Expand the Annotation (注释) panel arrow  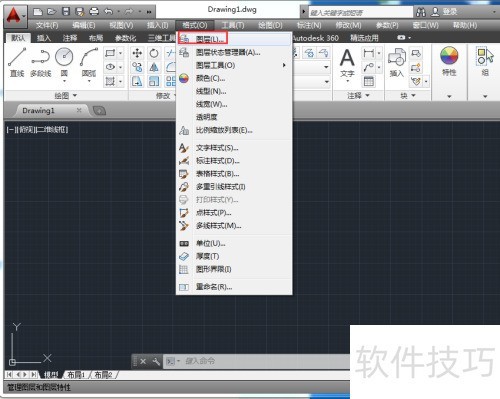coord(367,96)
